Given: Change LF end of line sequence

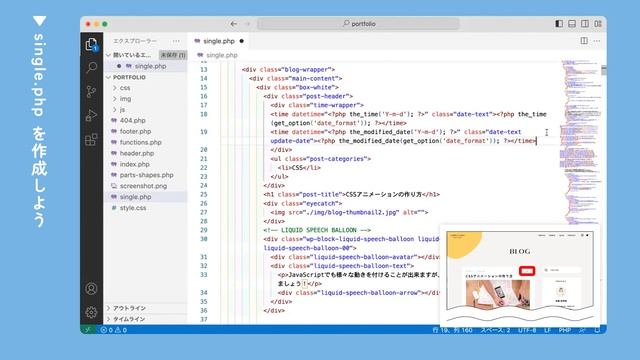Looking at the screenshot, I should 547,330.
